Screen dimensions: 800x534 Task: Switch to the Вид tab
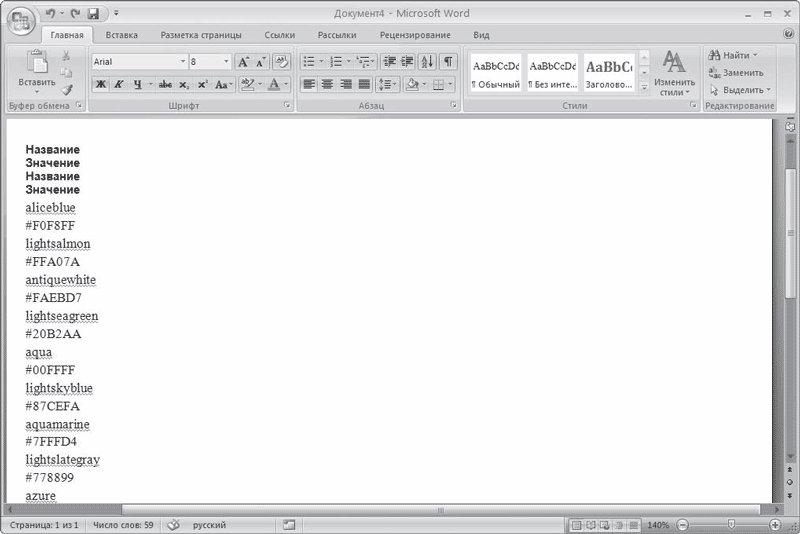point(481,35)
